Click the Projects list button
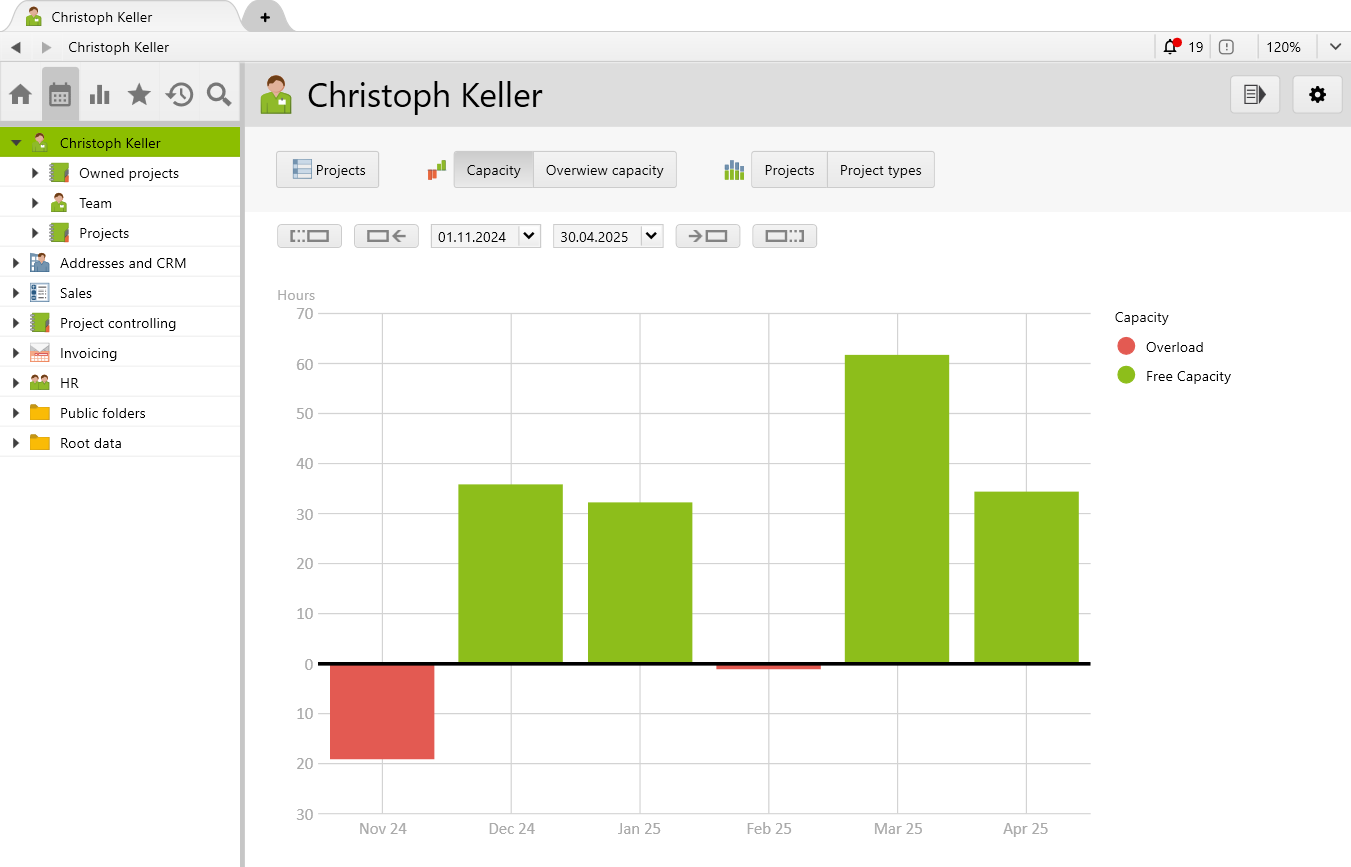The width and height of the screenshot is (1351, 867). click(x=328, y=170)
